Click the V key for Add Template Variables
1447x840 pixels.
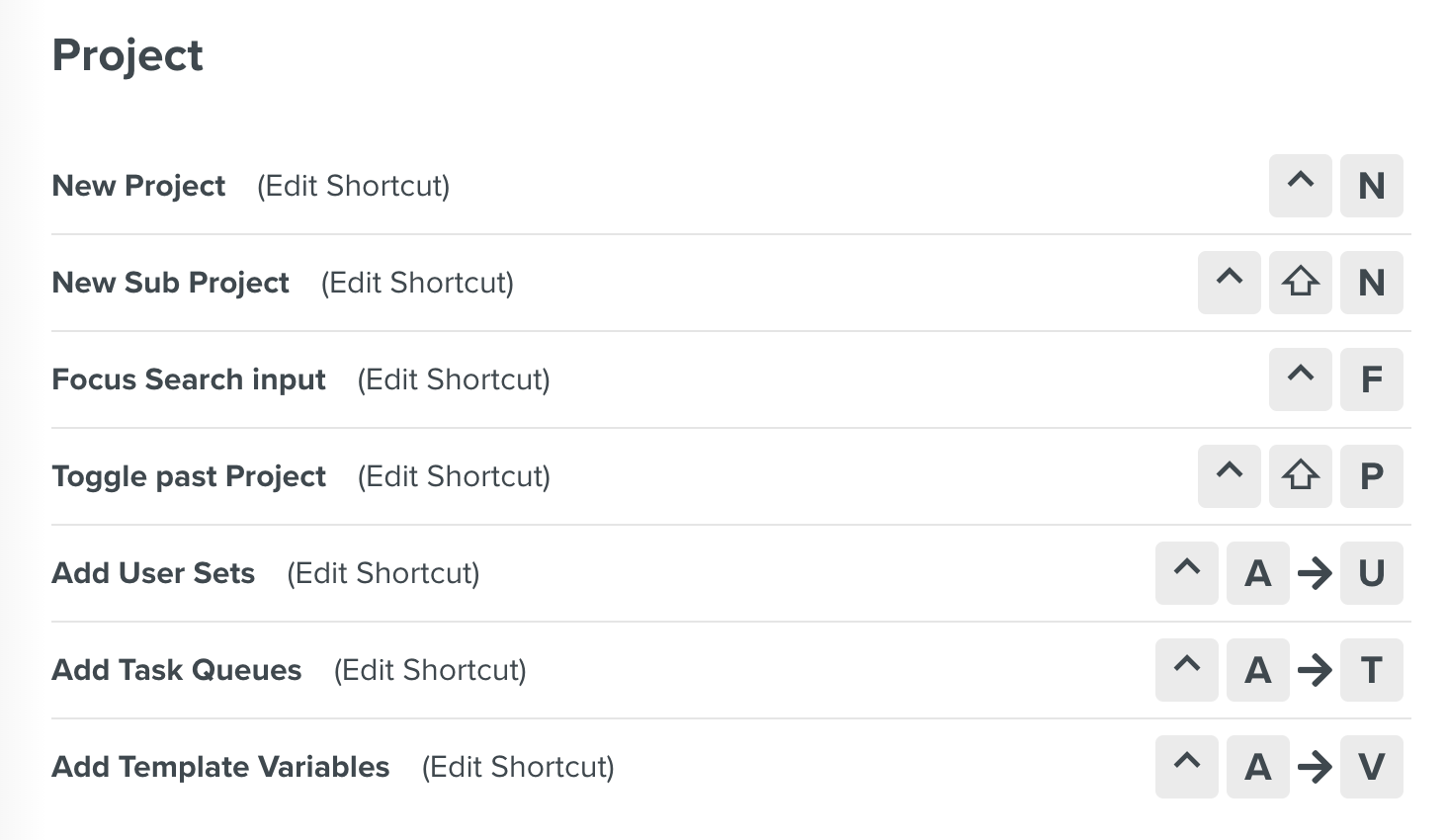pos(1371,767)
